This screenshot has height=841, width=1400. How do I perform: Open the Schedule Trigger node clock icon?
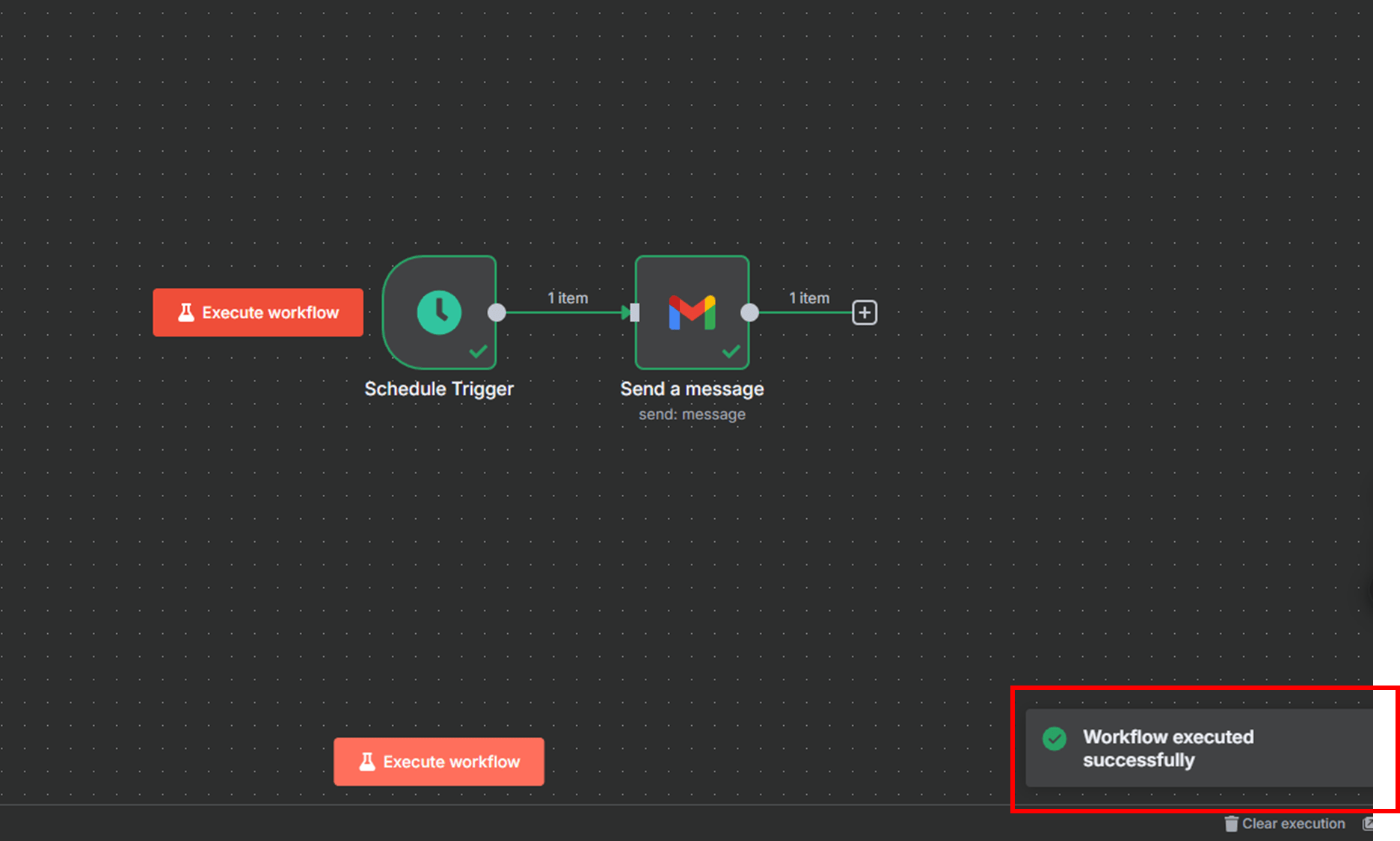pos(439,312)
